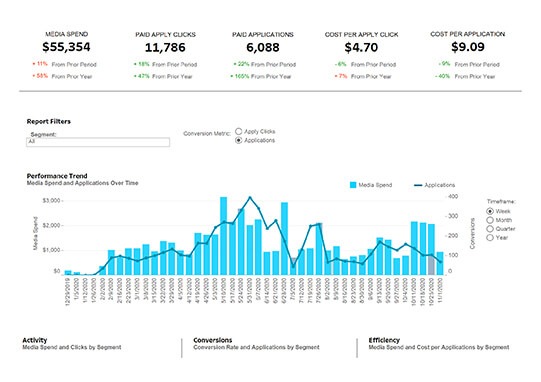Open the Efficiency section

click(x=384, y=340)
